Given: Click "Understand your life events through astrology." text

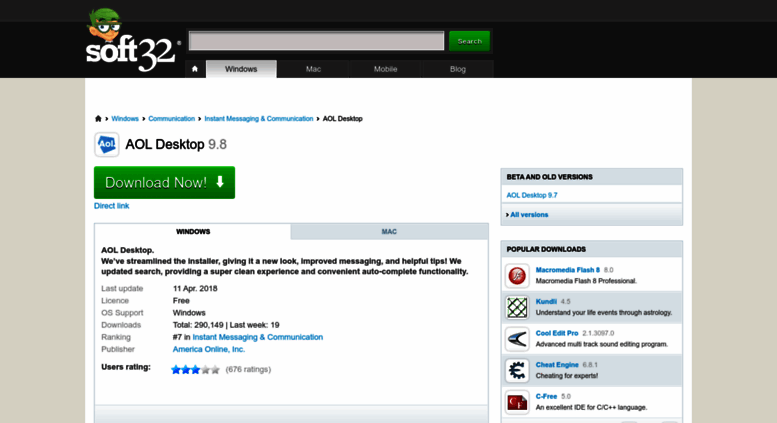Looking at the screenshot, I should click(604, 313).
